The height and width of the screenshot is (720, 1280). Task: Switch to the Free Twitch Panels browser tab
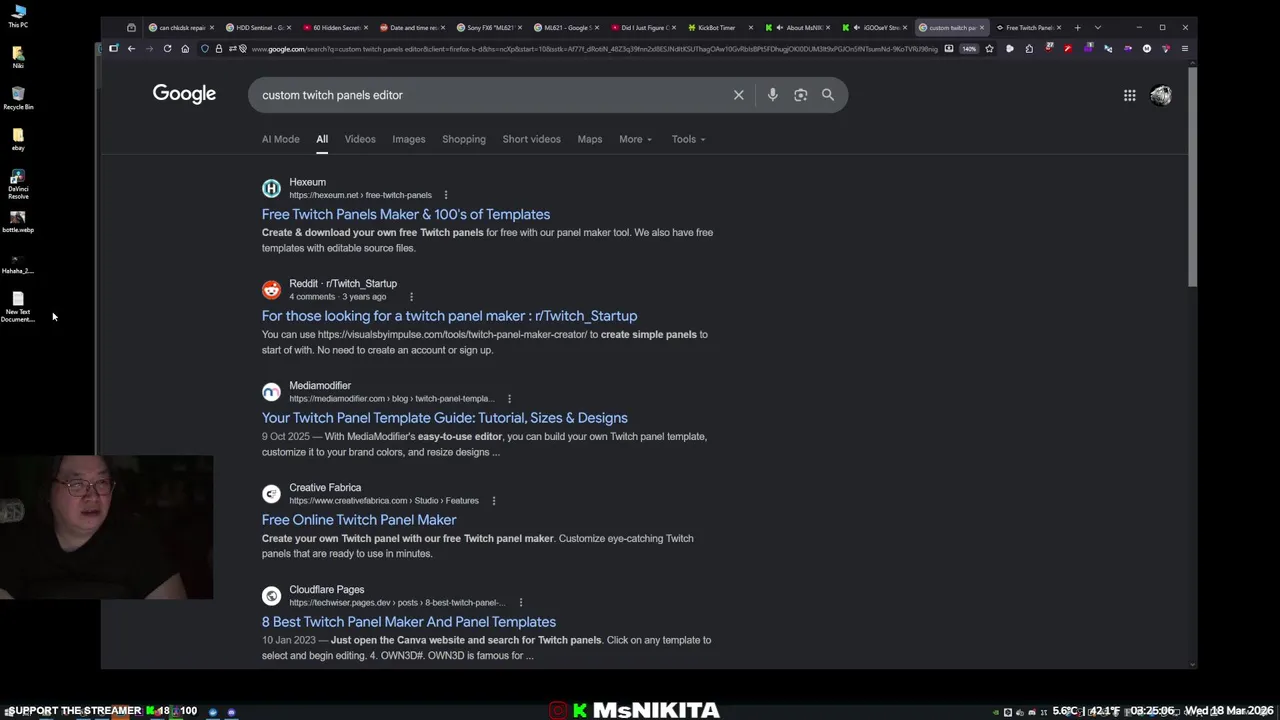click(1028, 27)
